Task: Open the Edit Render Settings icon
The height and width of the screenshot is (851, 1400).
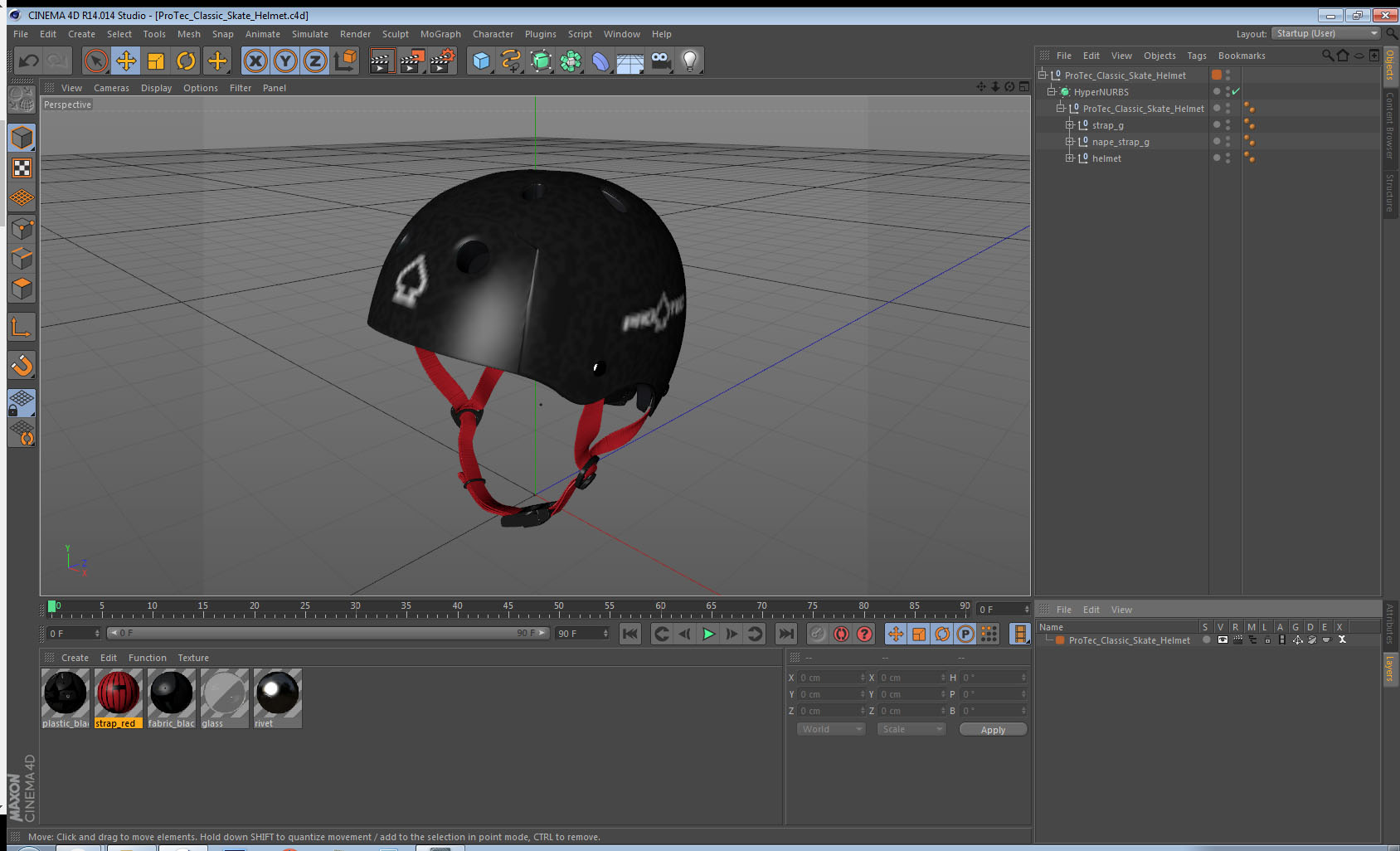Action: coord(442,61)
